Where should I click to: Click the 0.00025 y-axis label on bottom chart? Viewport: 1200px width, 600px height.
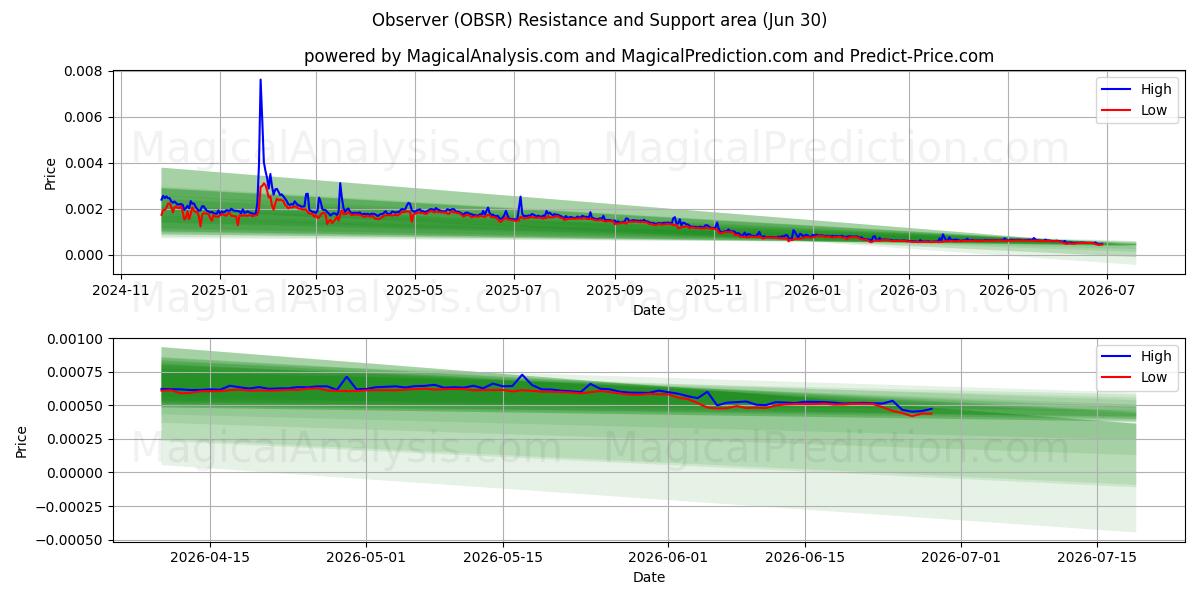pos(75,439)
